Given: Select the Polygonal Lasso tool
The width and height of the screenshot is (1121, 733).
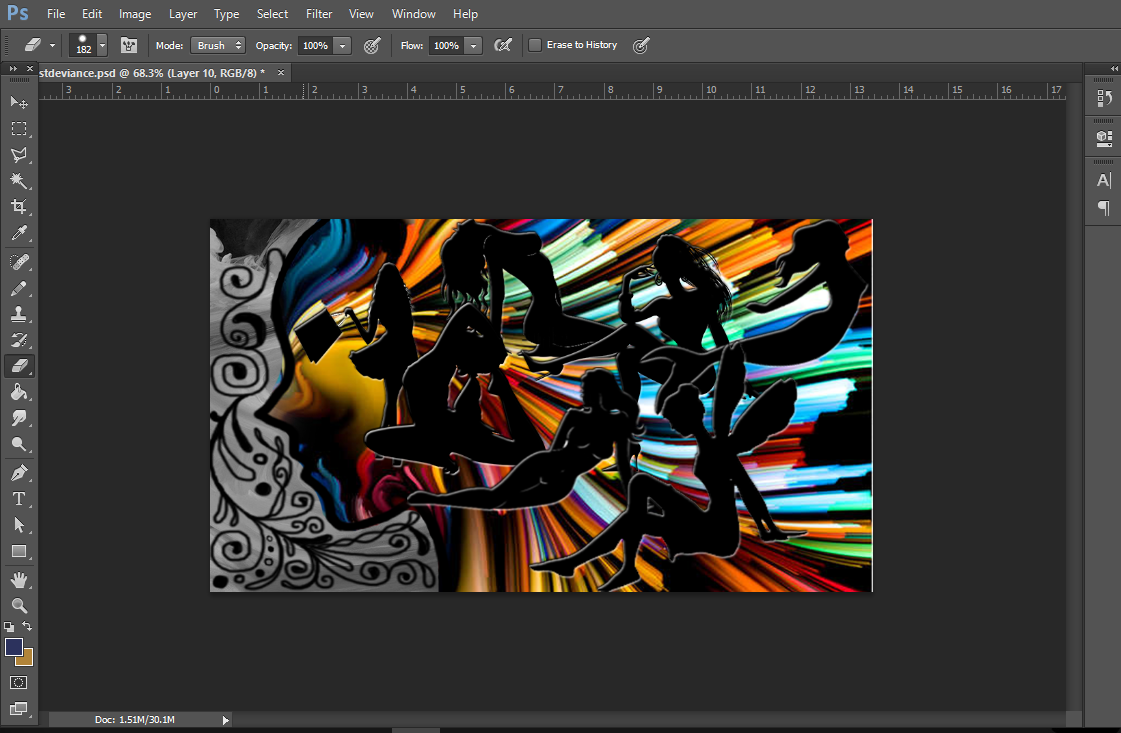Looking at the screenshot, I should (x=19, y=154).
